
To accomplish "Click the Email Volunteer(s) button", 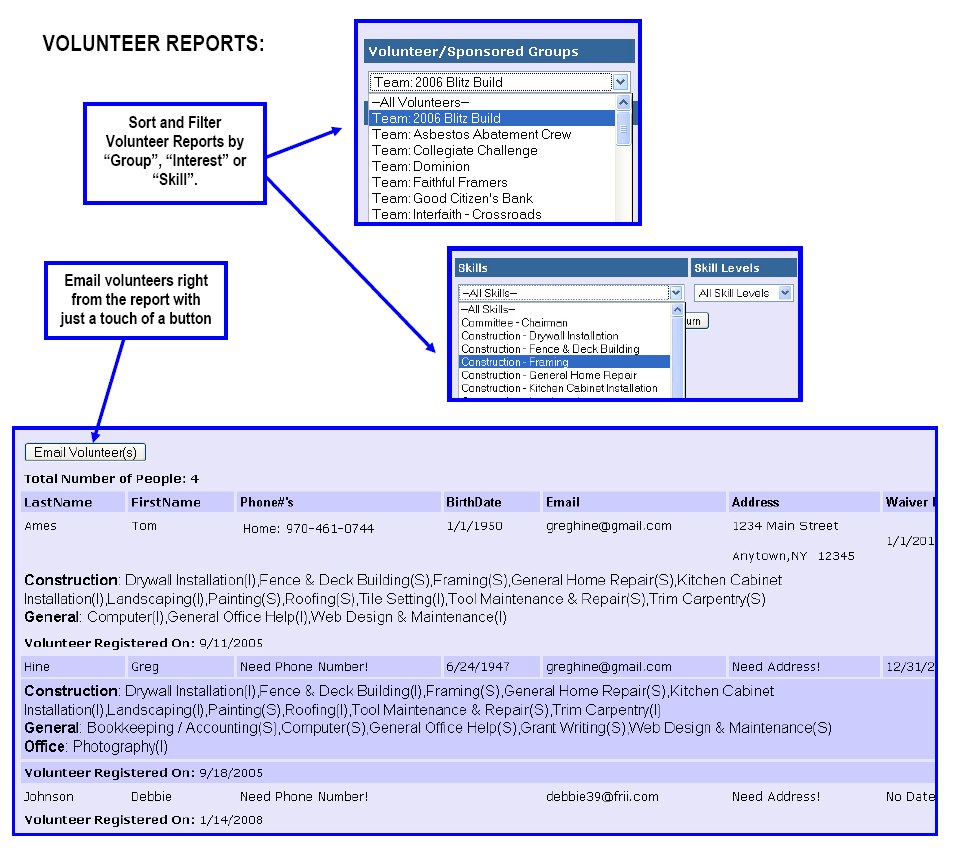I will (x=85, y=452).
